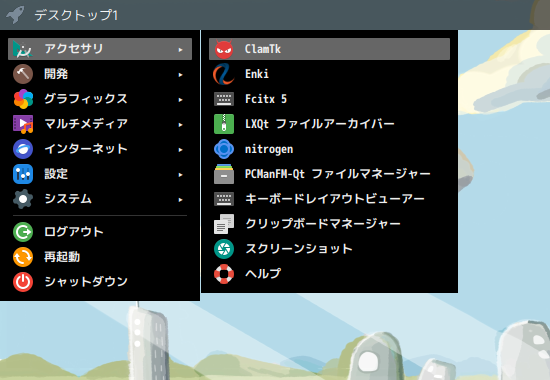The image size is (550, 380).
Task: Click the LXQt archiver zipper icon
Action: click(x=224, y=124)
